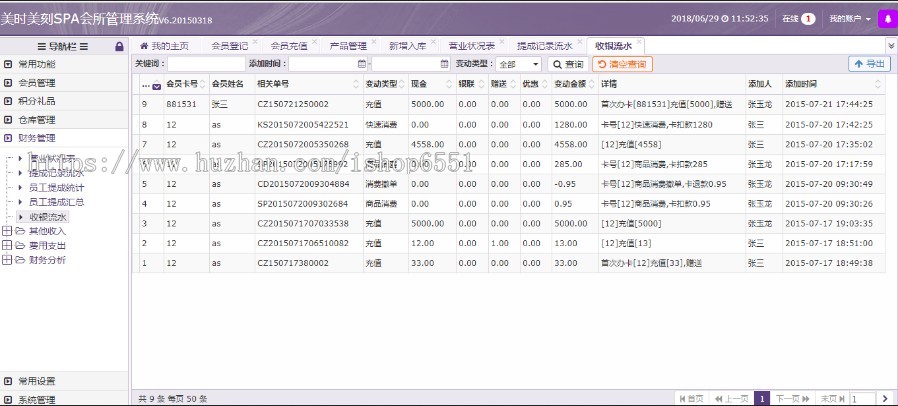Expand the 财务分析 tree folder
Image resolution: width=898 pixels, height=406 pixels.
7,260
